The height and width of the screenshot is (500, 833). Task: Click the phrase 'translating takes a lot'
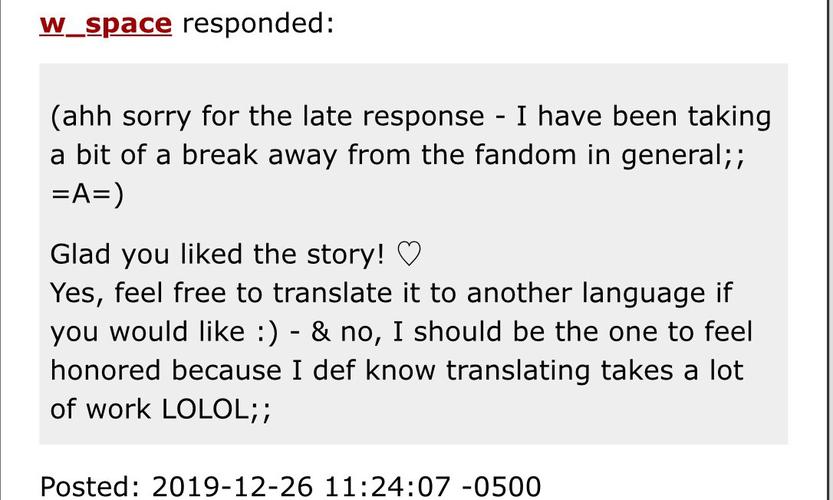(594, 371)
